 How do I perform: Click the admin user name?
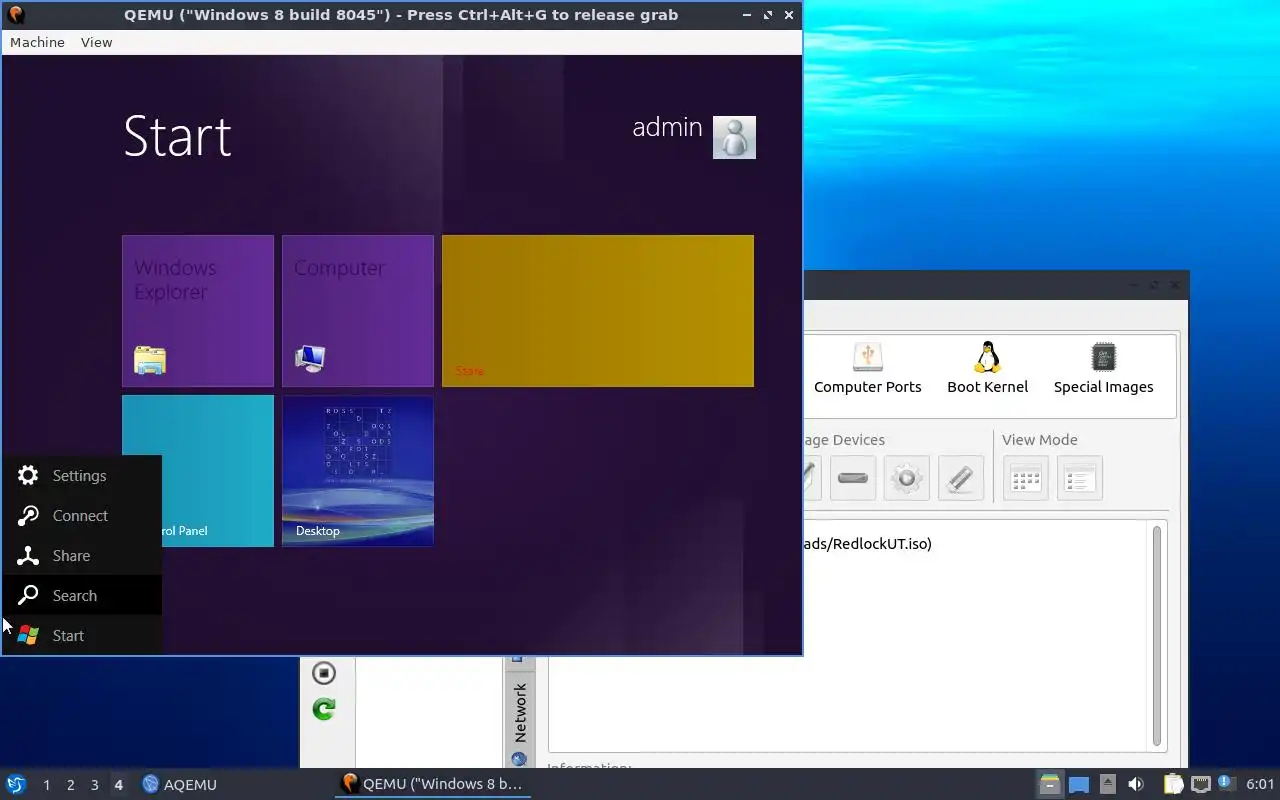tap(667, 128)
